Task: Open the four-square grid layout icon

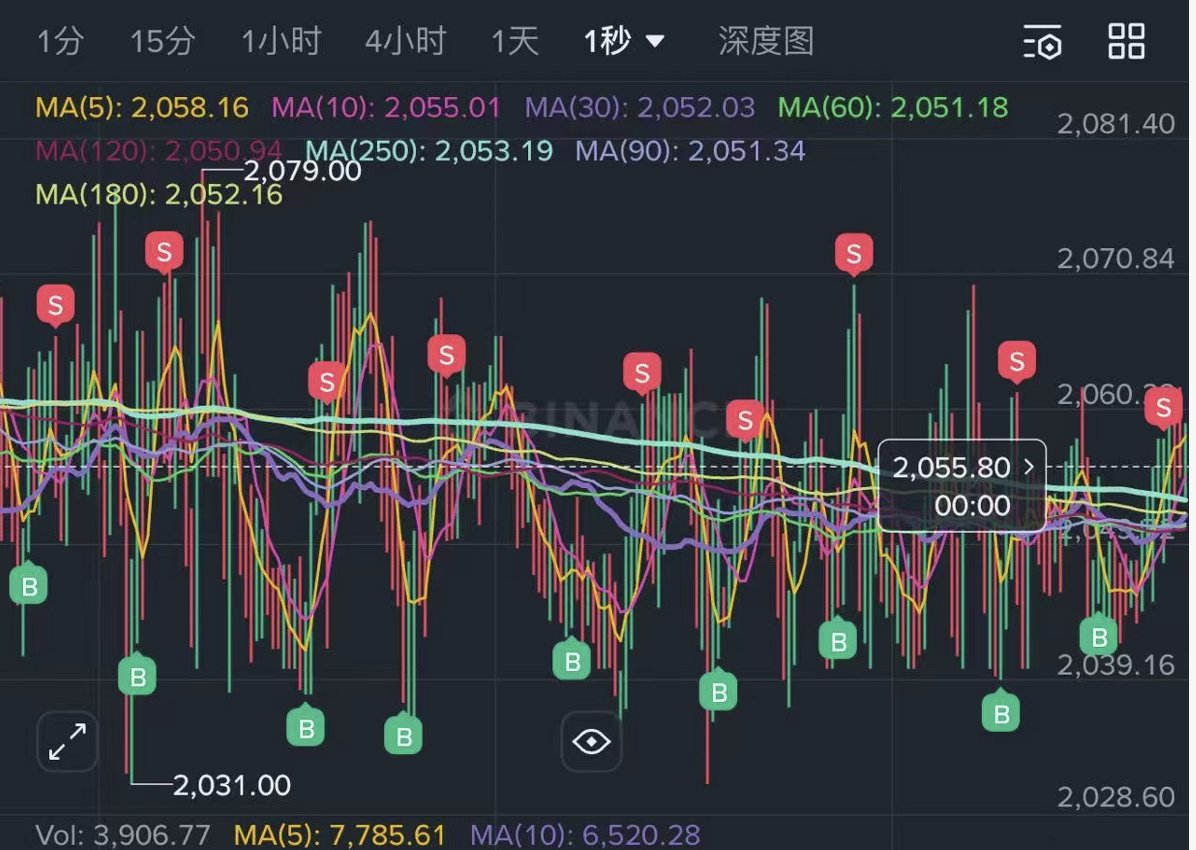Action: (1127, 41)
